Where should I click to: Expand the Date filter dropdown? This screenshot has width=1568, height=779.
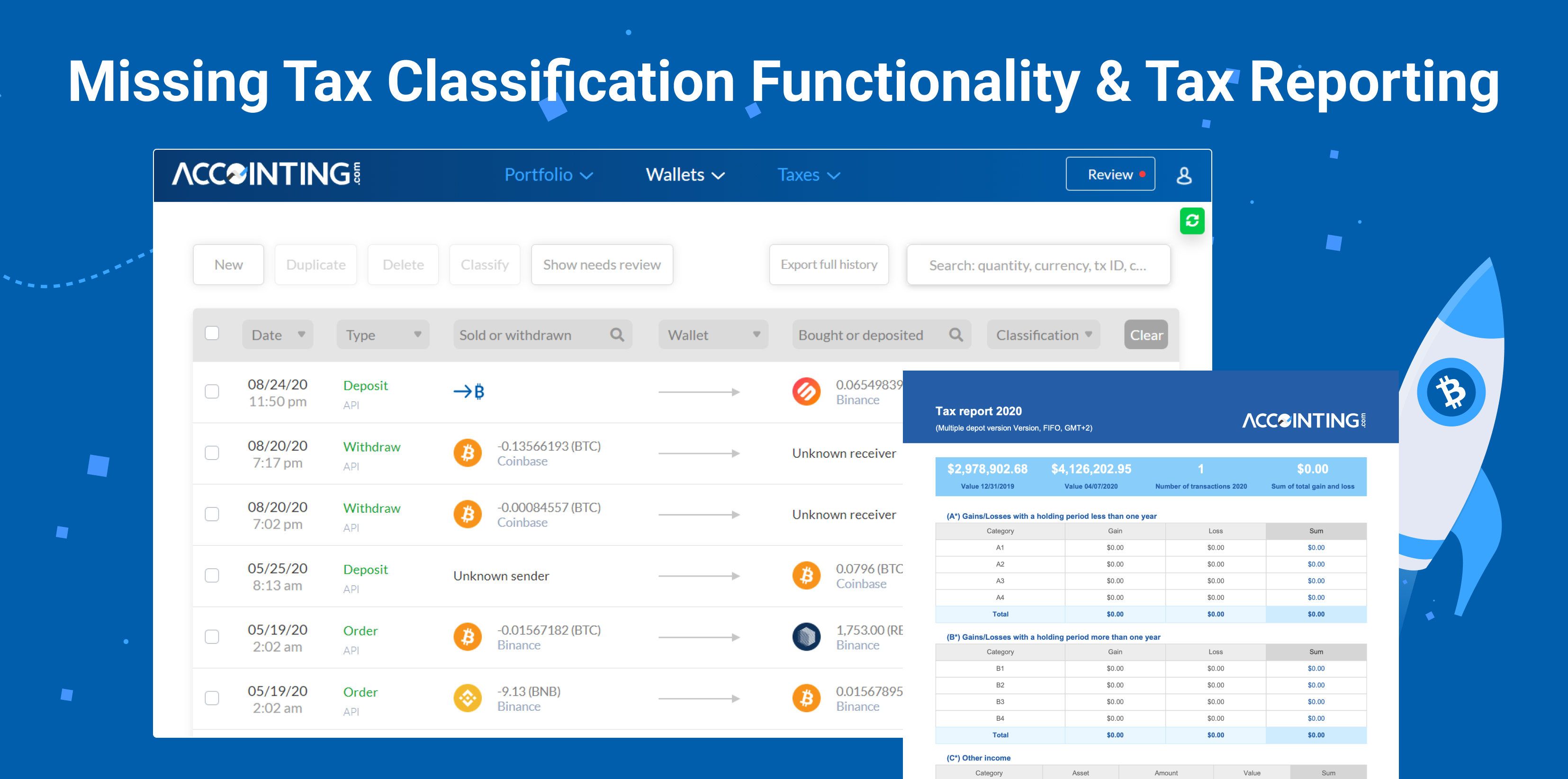click(278, 335)
